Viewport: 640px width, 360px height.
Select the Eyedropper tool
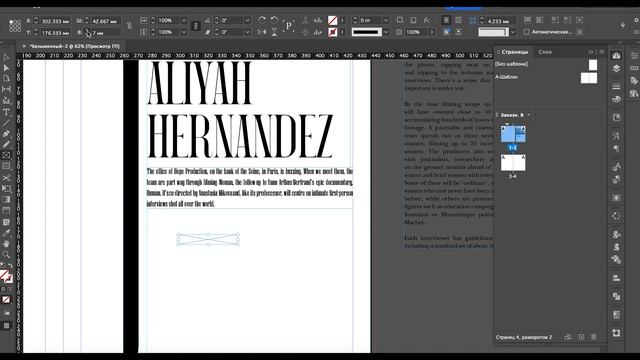point(6,233)
